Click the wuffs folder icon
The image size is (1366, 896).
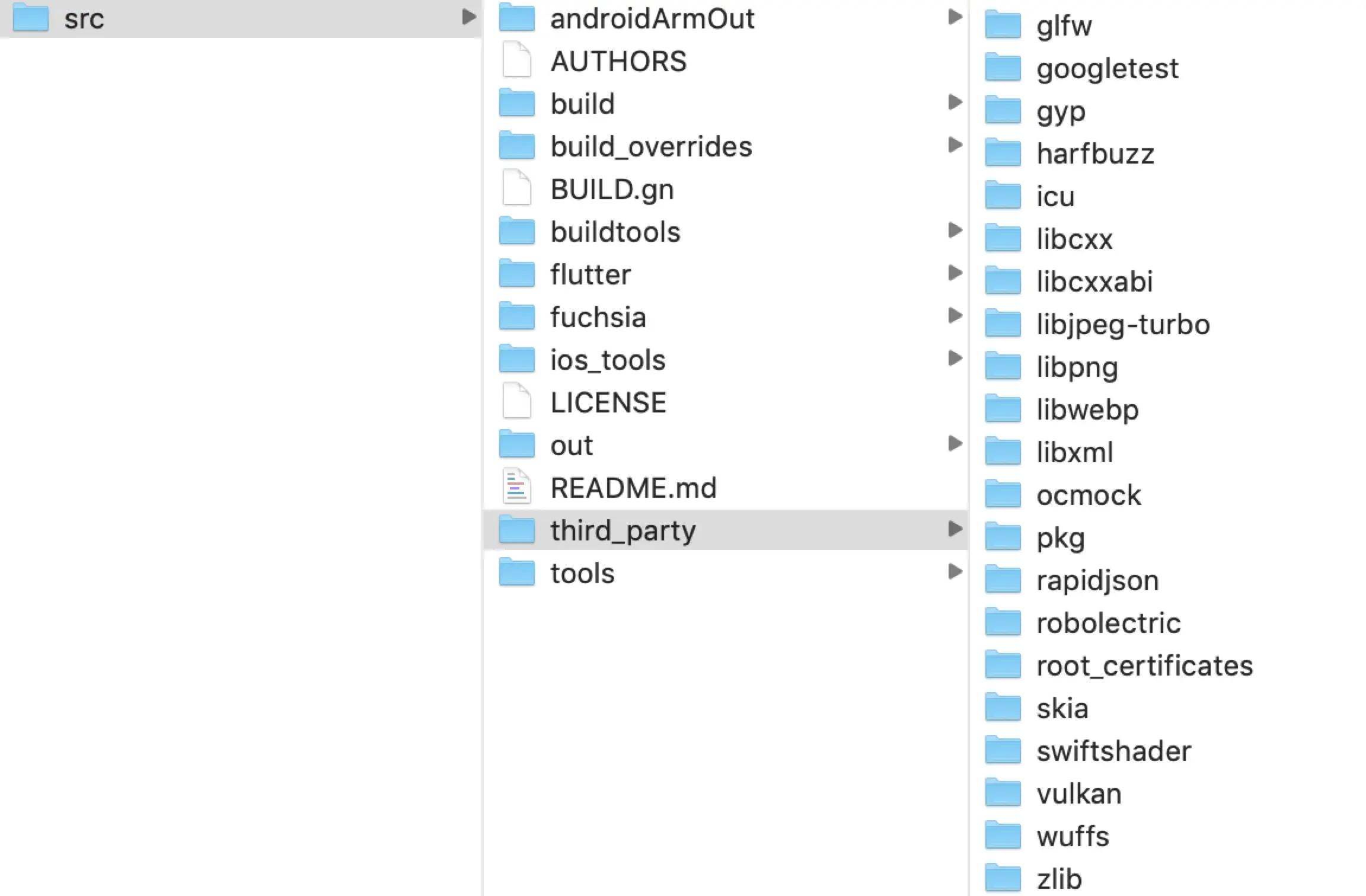[x=1003, y=835]
